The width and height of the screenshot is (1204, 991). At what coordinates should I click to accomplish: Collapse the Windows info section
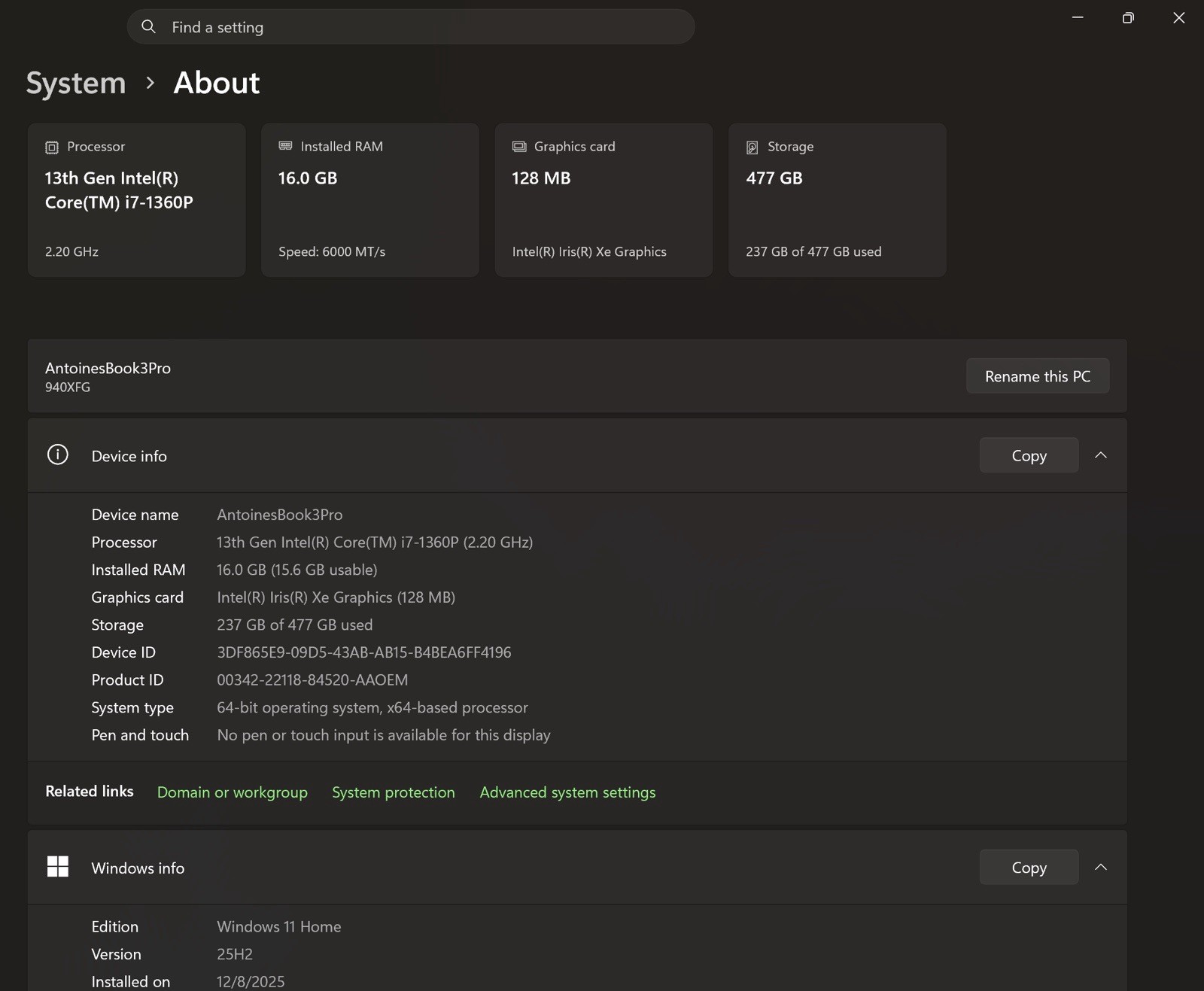(1101, 868)
